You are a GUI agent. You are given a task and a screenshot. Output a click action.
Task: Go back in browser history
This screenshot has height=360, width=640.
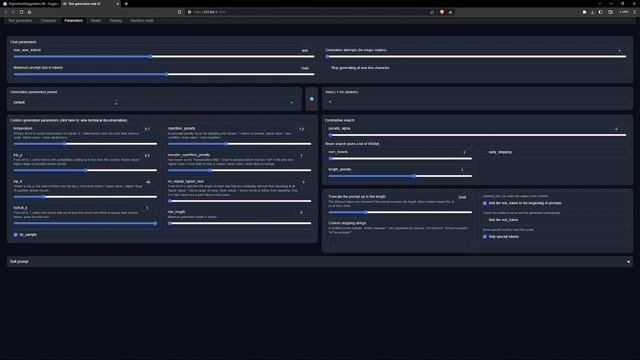pyautogui.click(x=6, y=12)
